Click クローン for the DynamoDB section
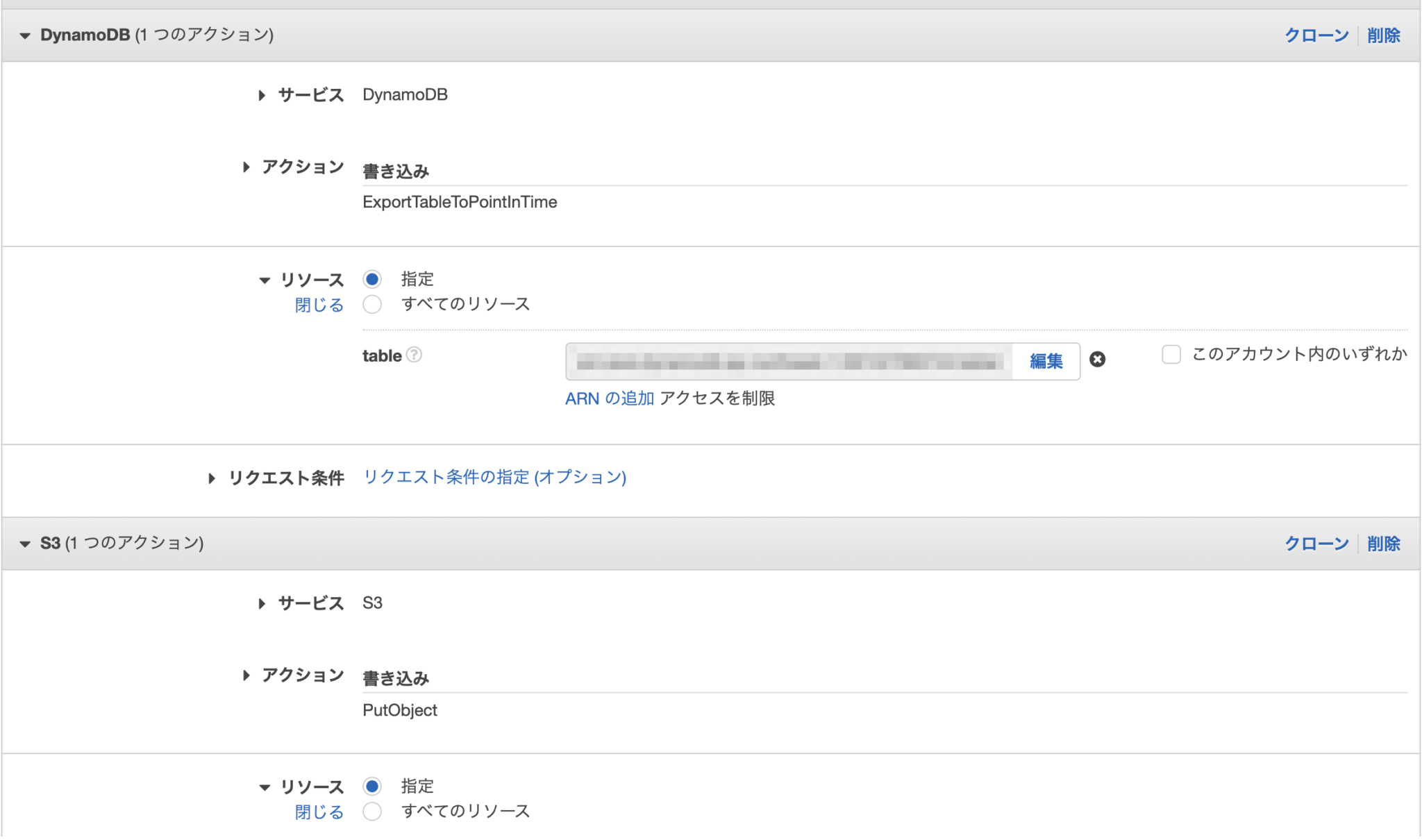 pos(1315,35)
